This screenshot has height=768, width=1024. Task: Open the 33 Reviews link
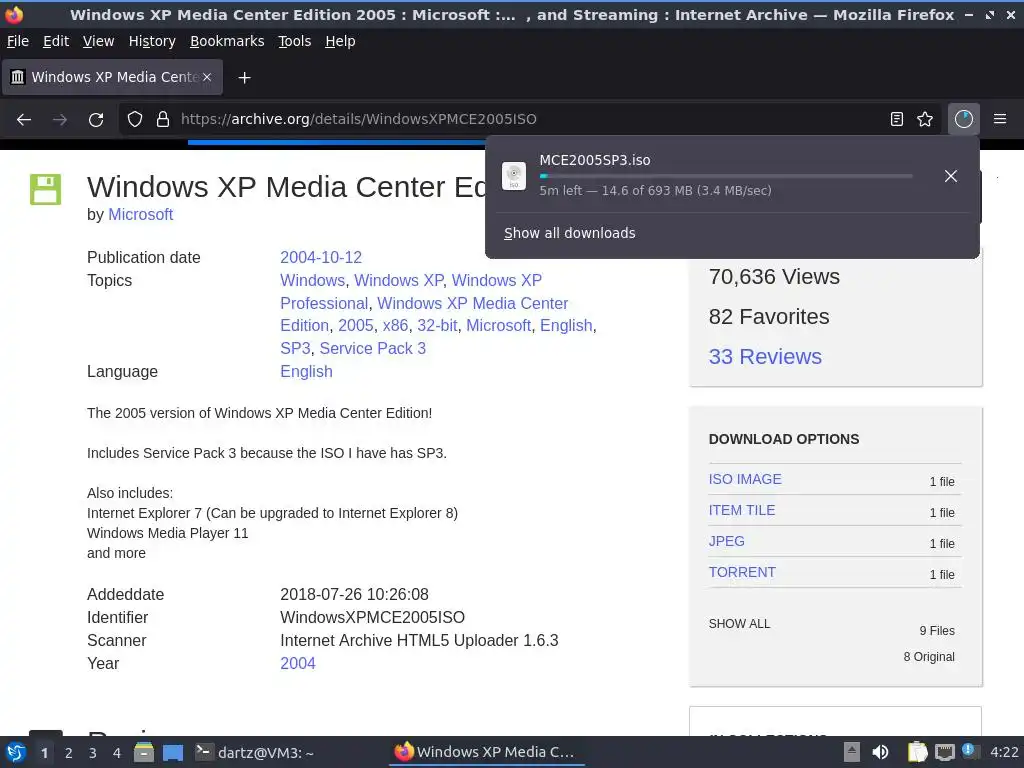[x=765, y=357]
